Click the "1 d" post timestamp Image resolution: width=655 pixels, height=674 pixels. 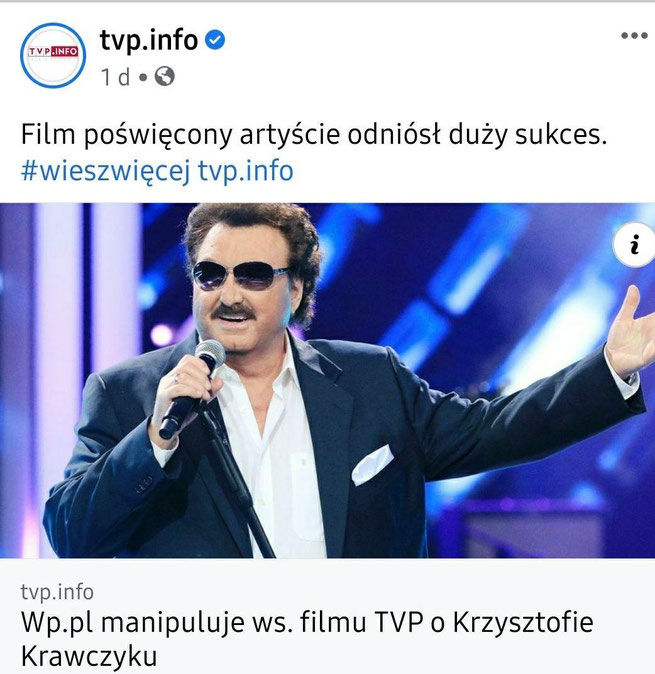pyautogui.click(x=115, y=77)
